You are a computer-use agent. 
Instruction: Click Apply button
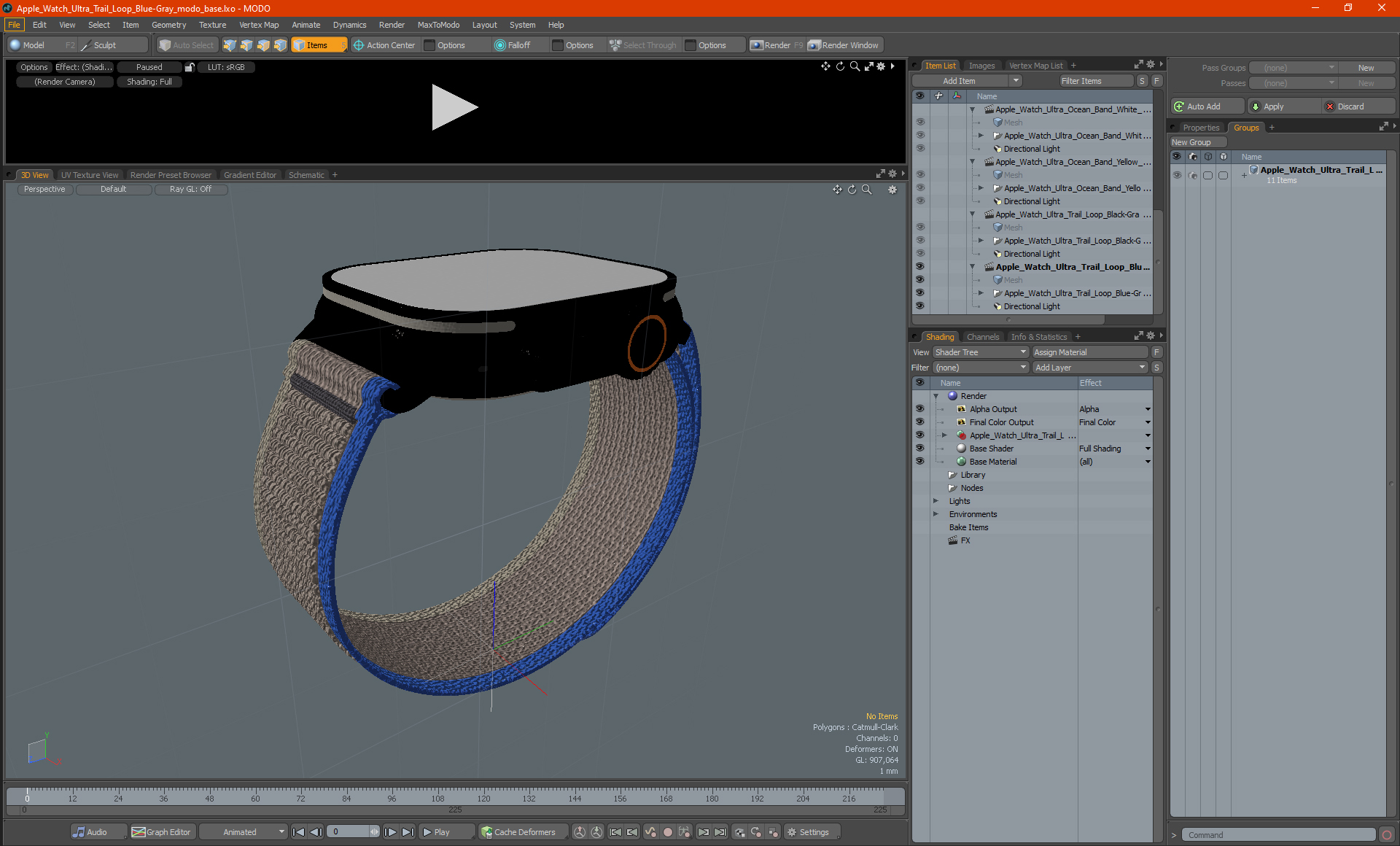1283,106
